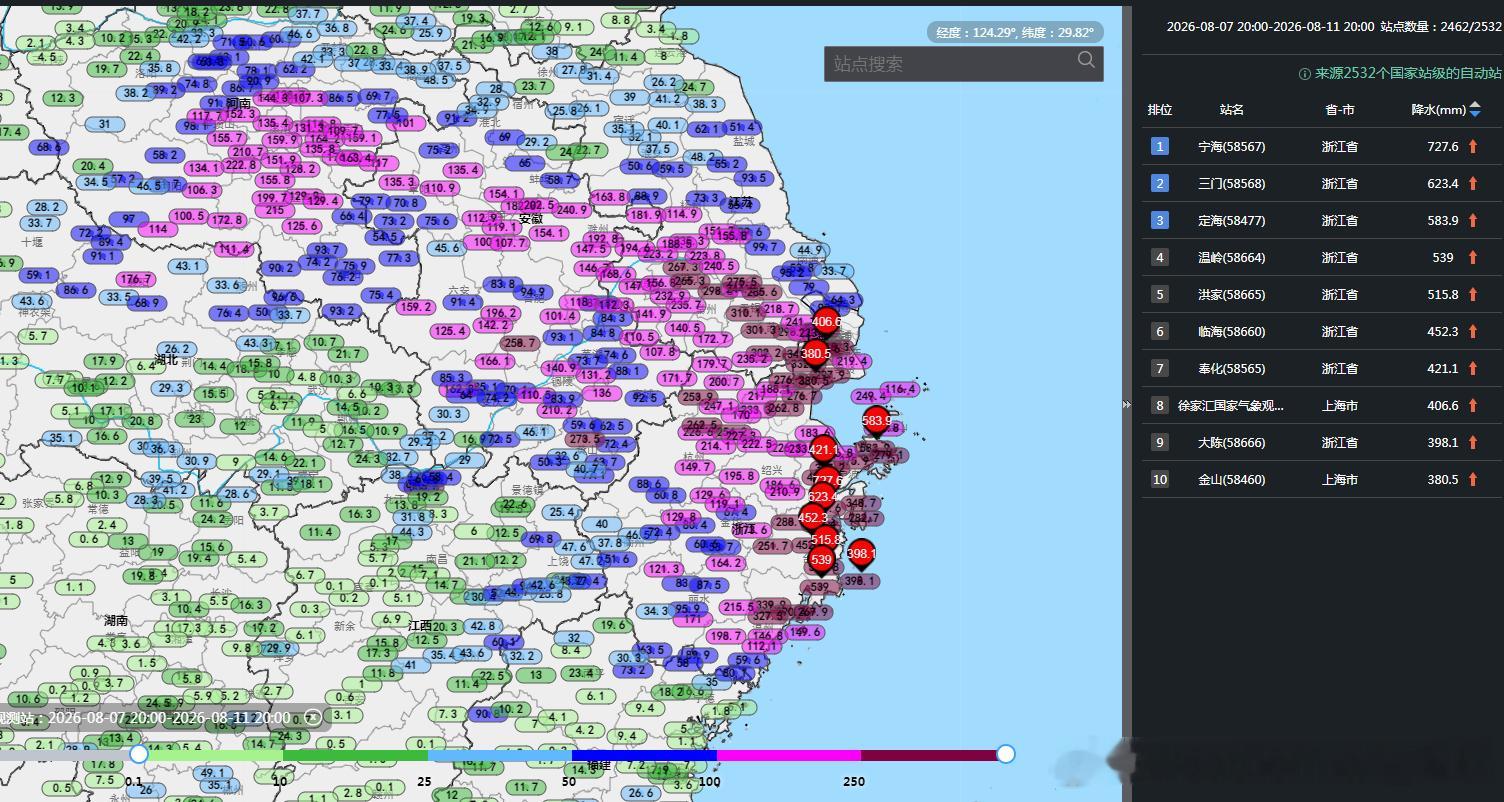Click the rank 3 blue badge
The height and width of the screenshot is (802, 1504).
point(1160,221)
